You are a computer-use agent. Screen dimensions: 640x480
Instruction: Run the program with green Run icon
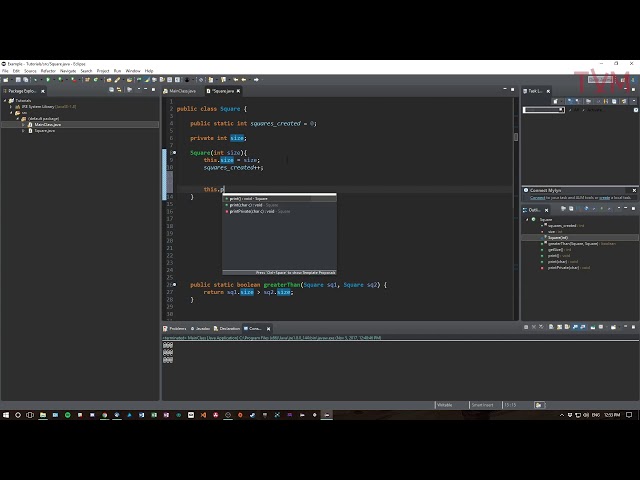[48, 80]
